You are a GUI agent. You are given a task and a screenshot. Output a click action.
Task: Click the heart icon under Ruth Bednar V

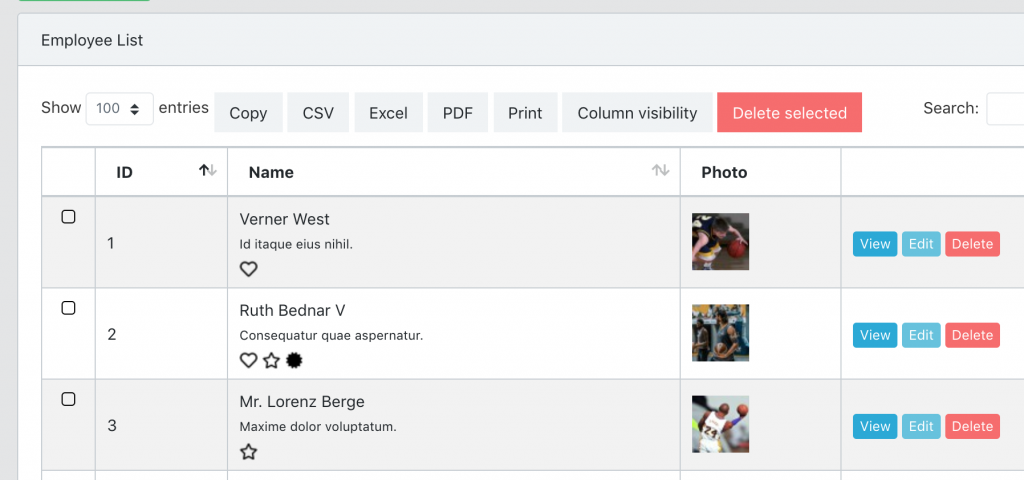pyautogui.click(x=249, y=361)
